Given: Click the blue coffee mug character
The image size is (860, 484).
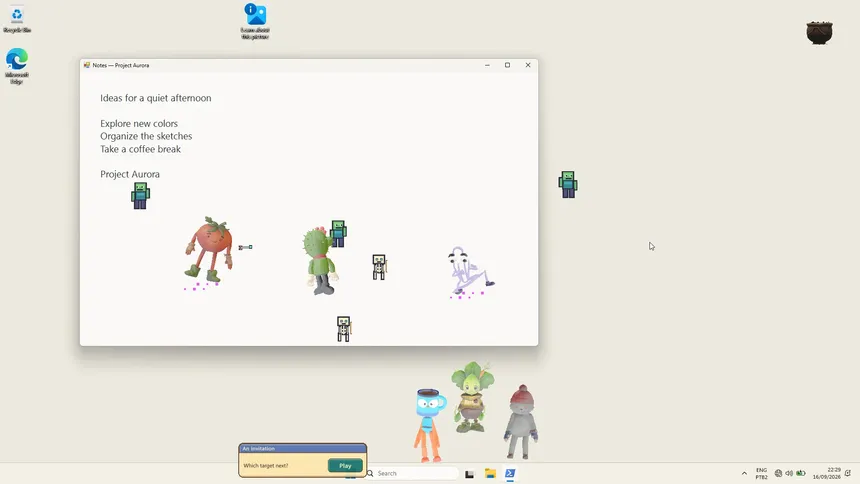Looking at the screenshot, I should tap(429, 425).
